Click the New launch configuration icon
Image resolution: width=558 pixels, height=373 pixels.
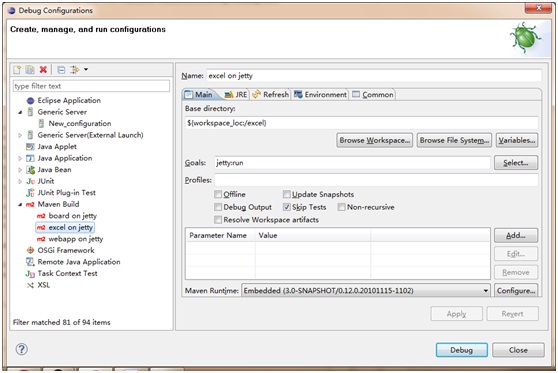point(17,69)
